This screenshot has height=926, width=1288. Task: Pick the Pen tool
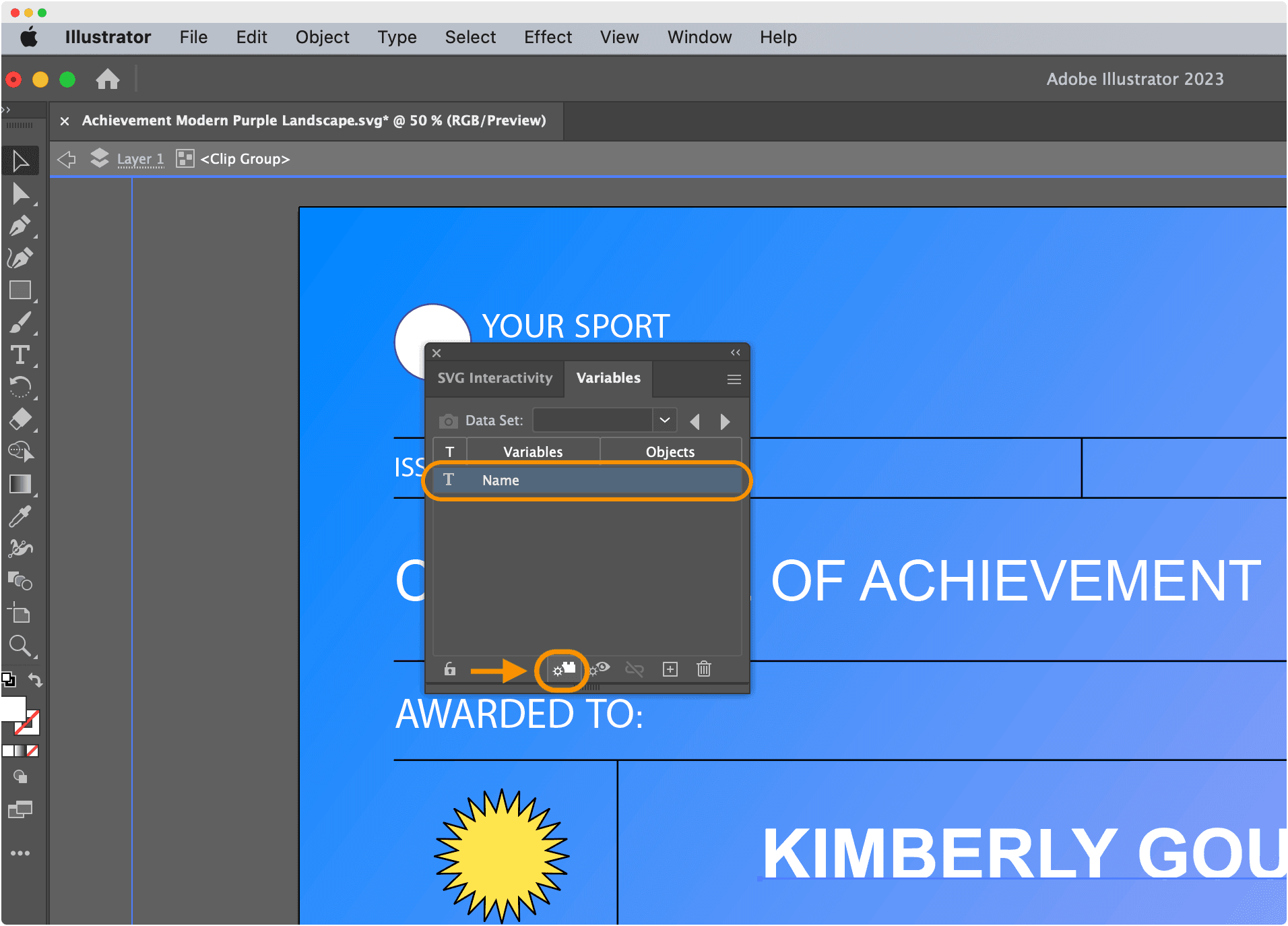(x=20, y=226)
